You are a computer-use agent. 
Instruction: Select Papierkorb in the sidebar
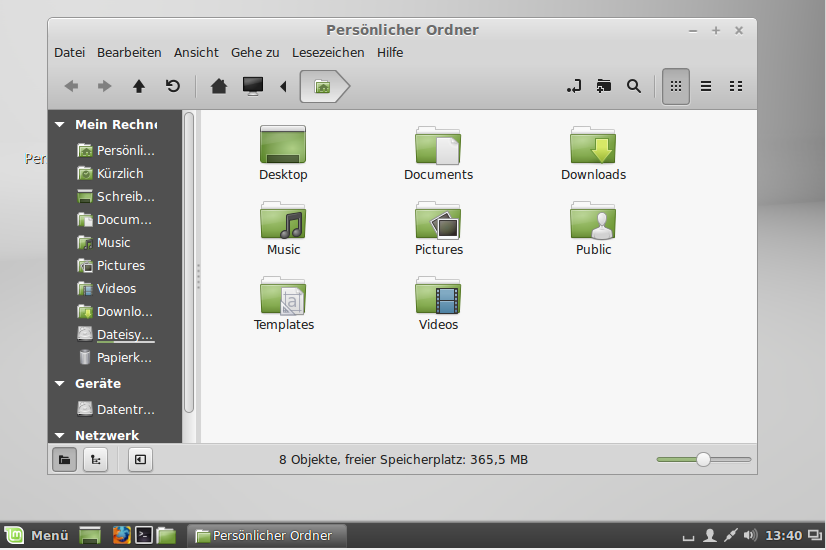click(124, 357)
